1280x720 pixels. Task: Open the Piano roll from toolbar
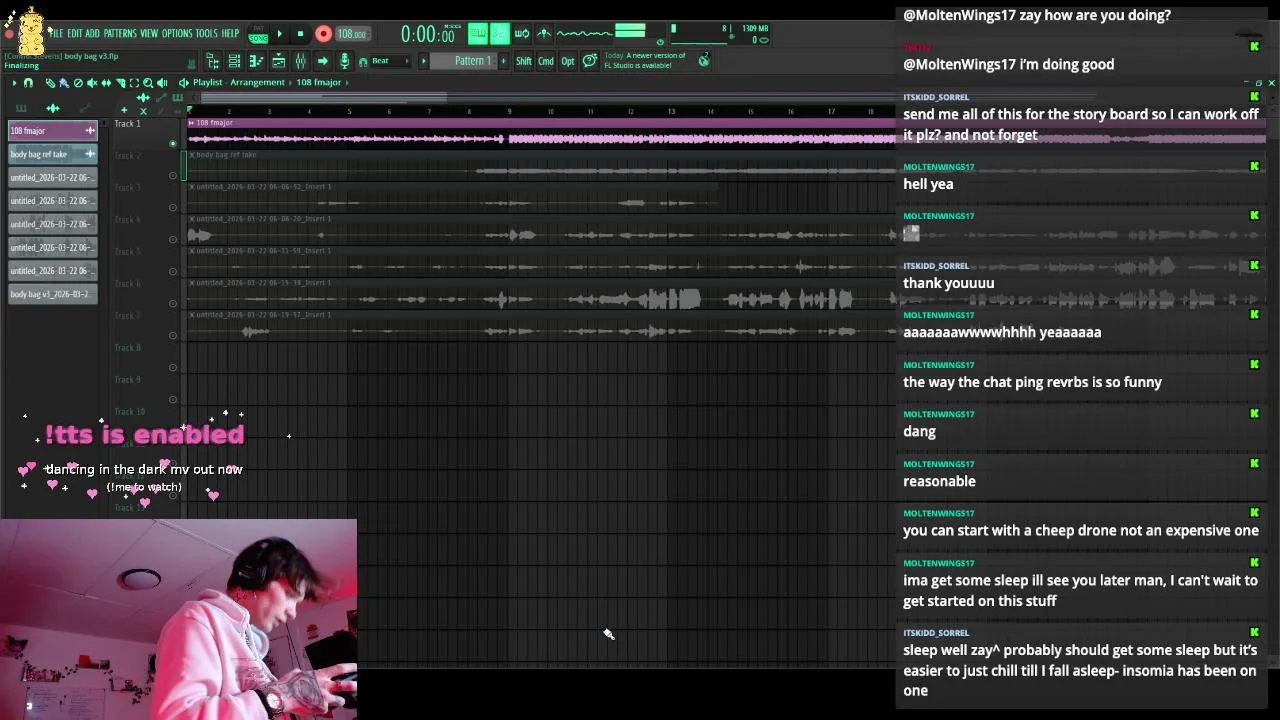coord(255,61)
